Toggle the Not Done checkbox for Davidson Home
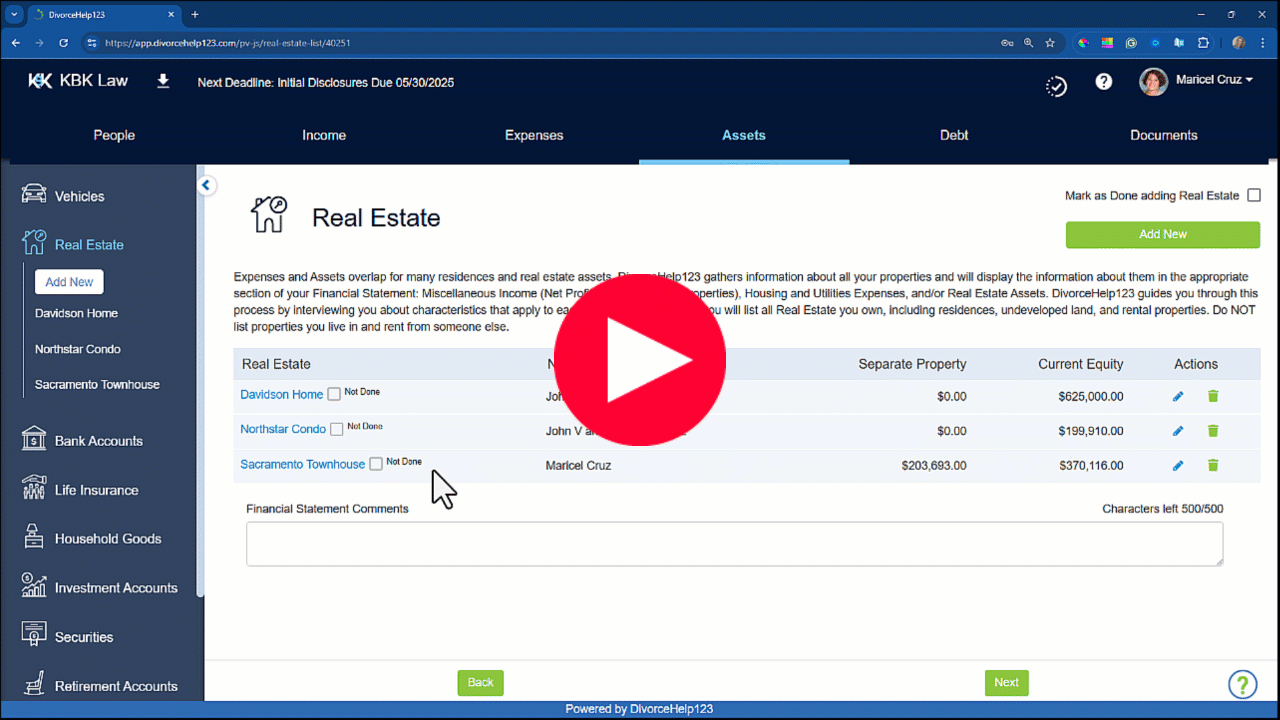This screenshot has width=1280, height=720. click(x=333, y=394)
